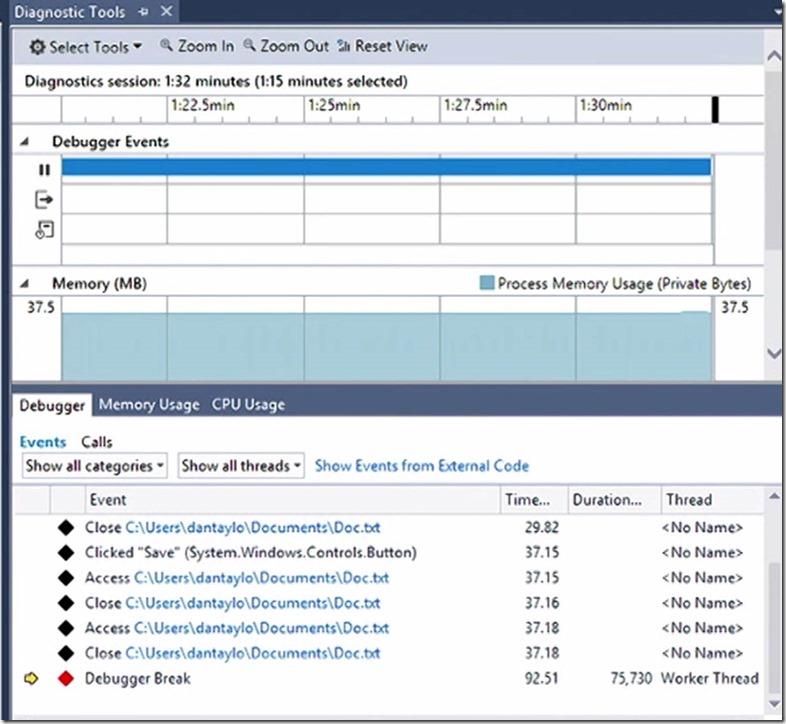The width and height of the screenshot is (786, 724).
Task: Click the Process Memory Usage legend swatch
Action: (487, 283)
